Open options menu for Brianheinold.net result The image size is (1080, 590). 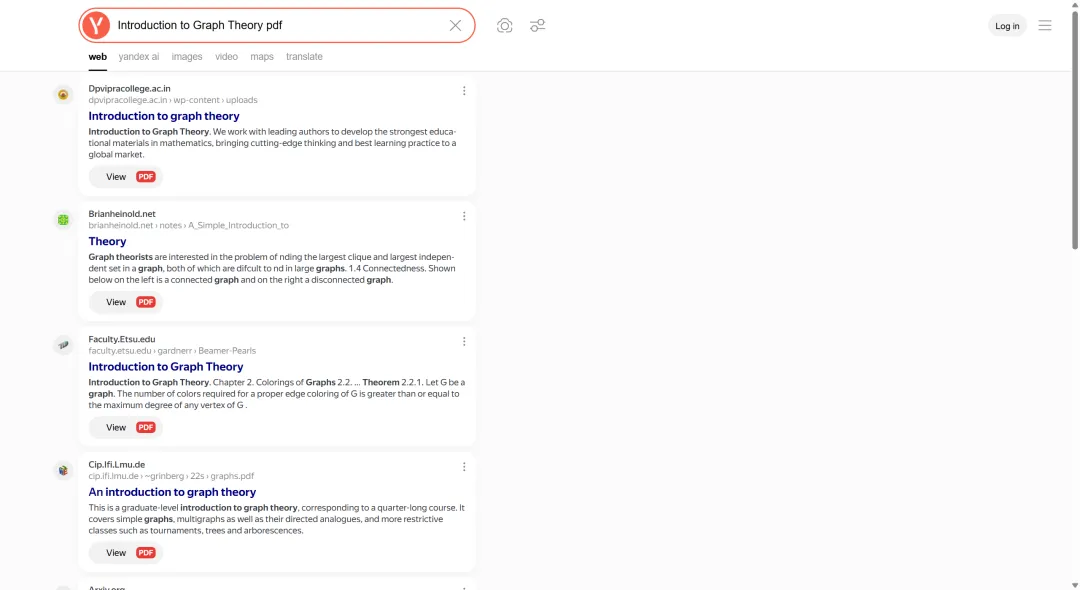[464, 216]
